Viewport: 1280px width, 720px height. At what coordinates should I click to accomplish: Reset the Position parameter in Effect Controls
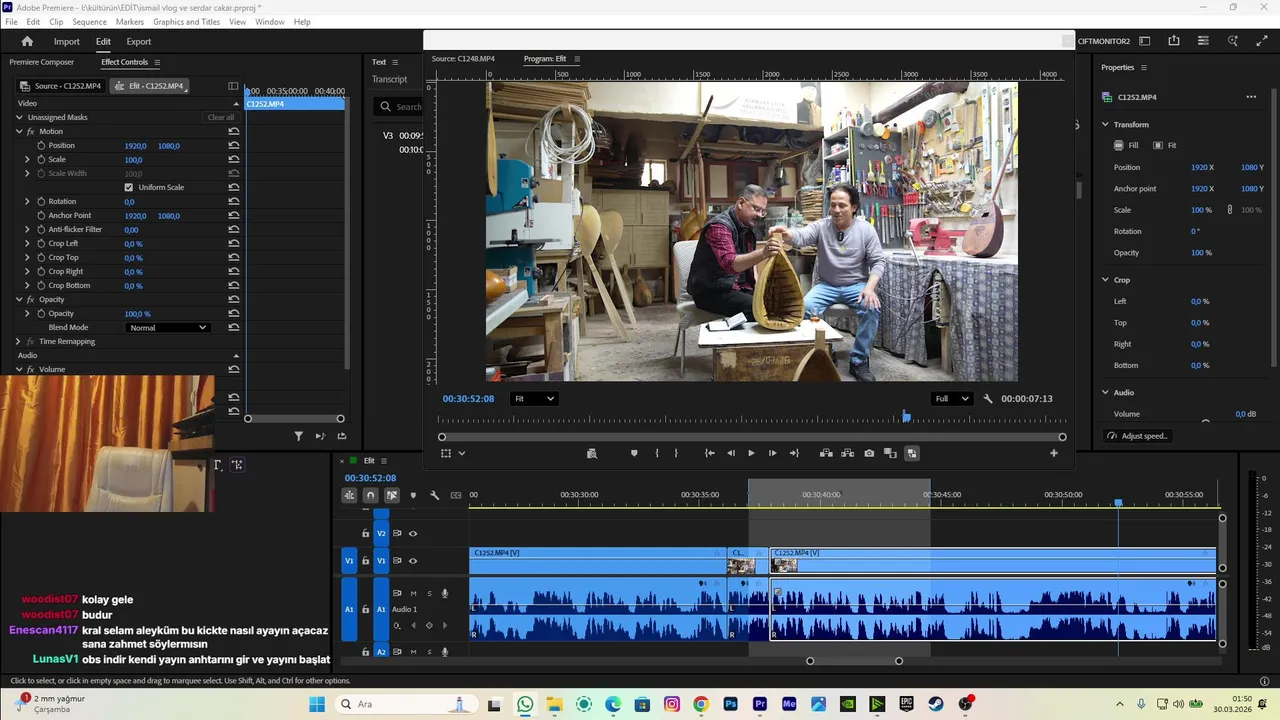pos(233,145)
